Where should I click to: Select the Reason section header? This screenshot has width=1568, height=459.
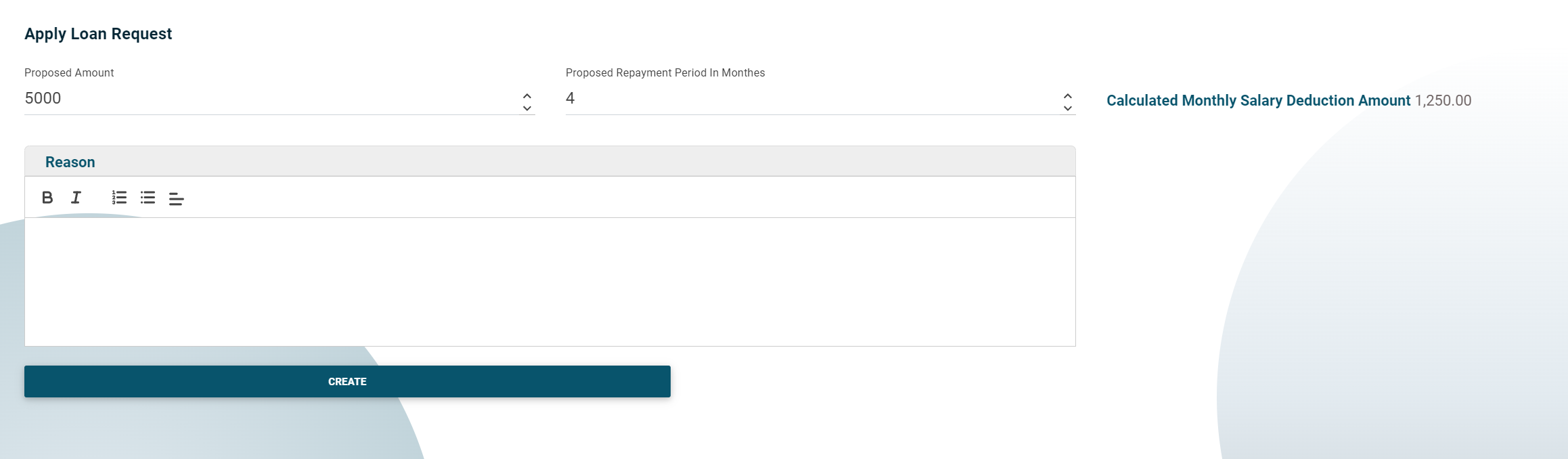pos(70,162)
